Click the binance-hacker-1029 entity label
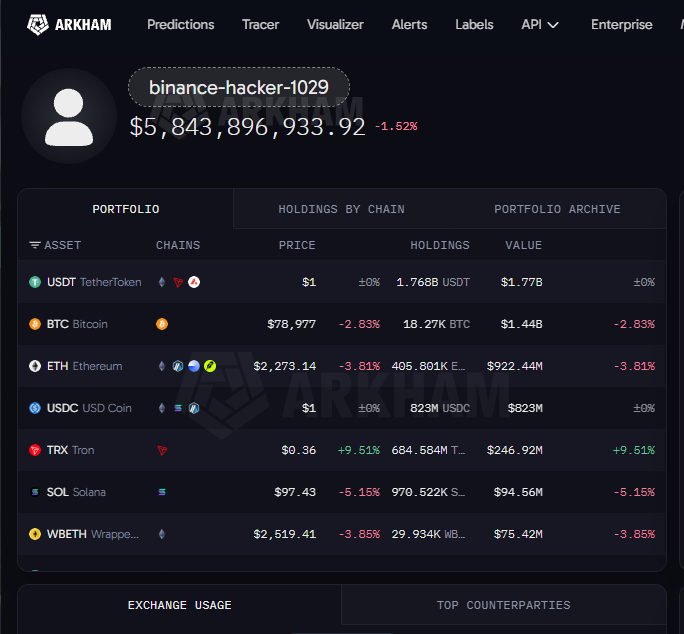 point(239,87)
